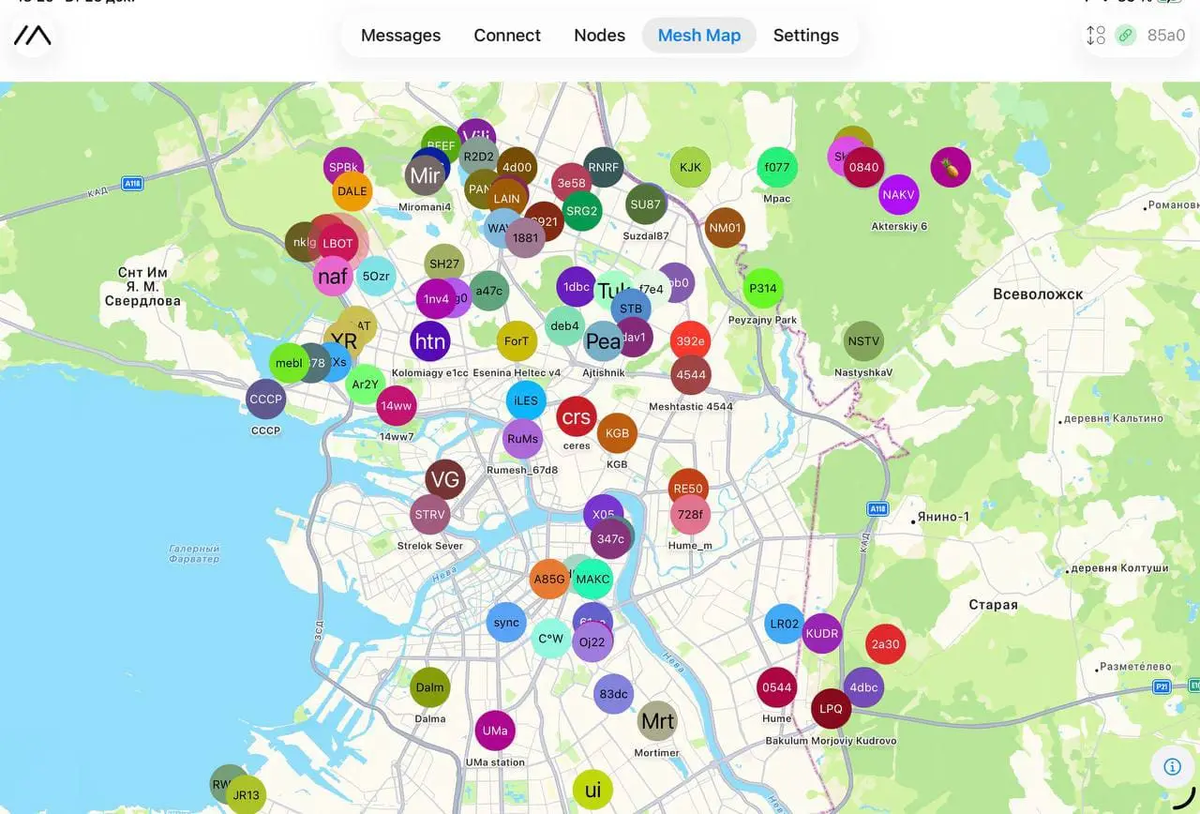Select the mebl node marker
The height and width of the screenshot is (814, 1200).
[x=289, y=363]
